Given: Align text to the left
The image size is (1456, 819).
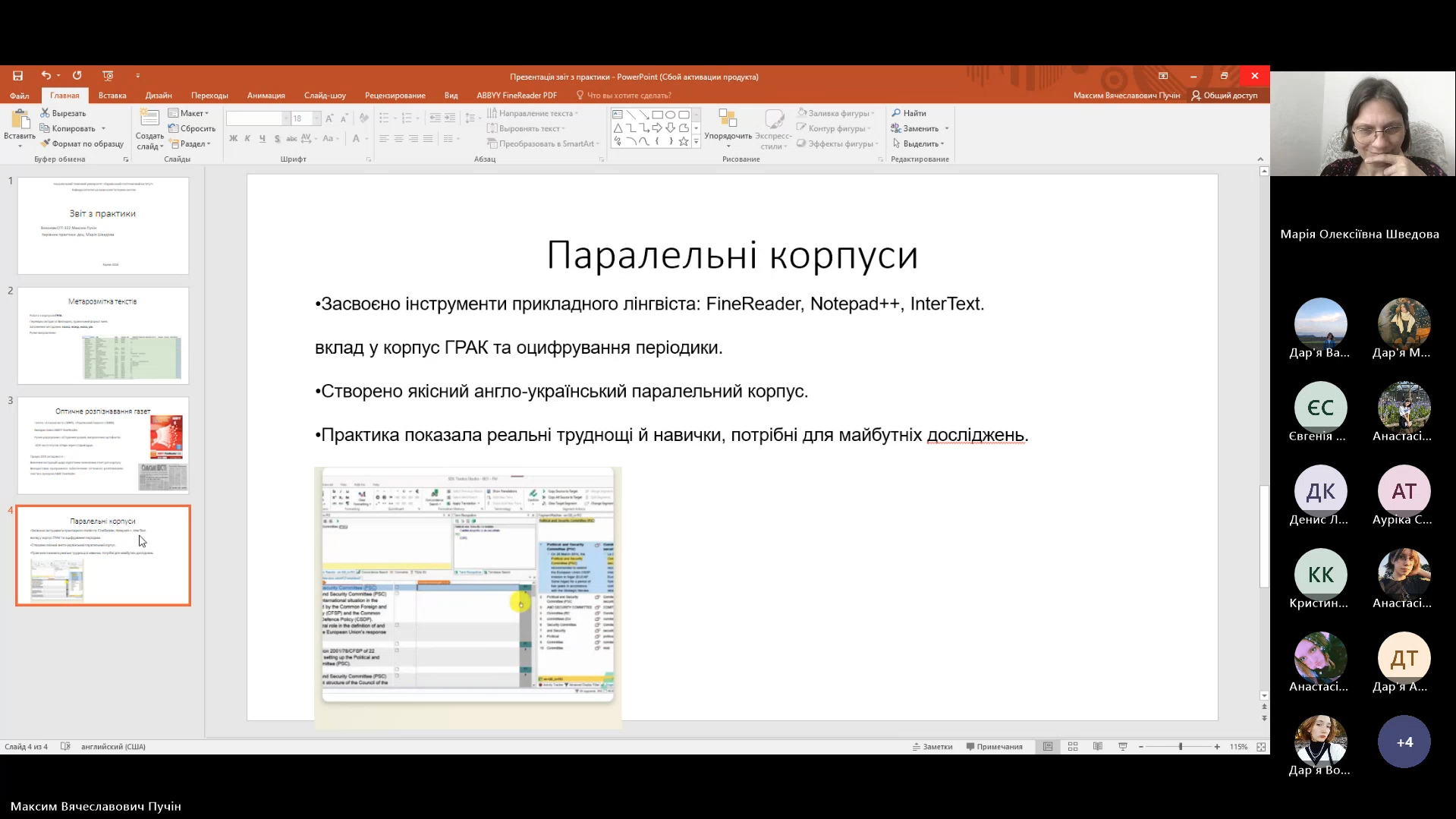Looking at the screenshot, I should (384, 139).
